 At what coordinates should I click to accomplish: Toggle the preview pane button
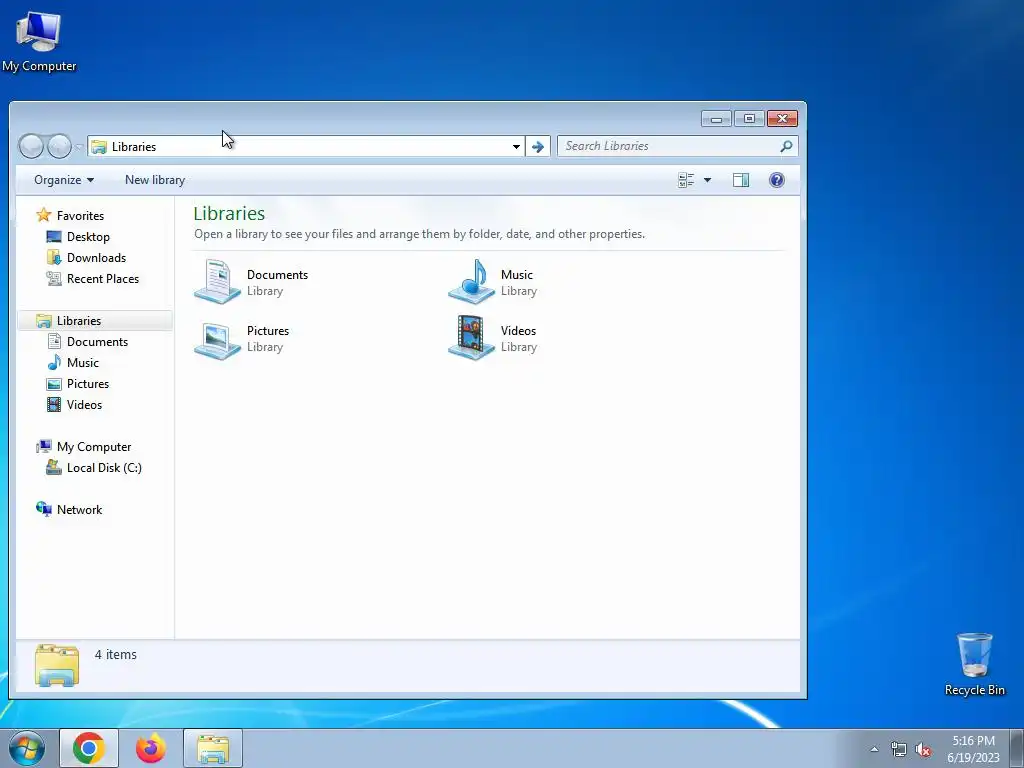pos(741,180)
